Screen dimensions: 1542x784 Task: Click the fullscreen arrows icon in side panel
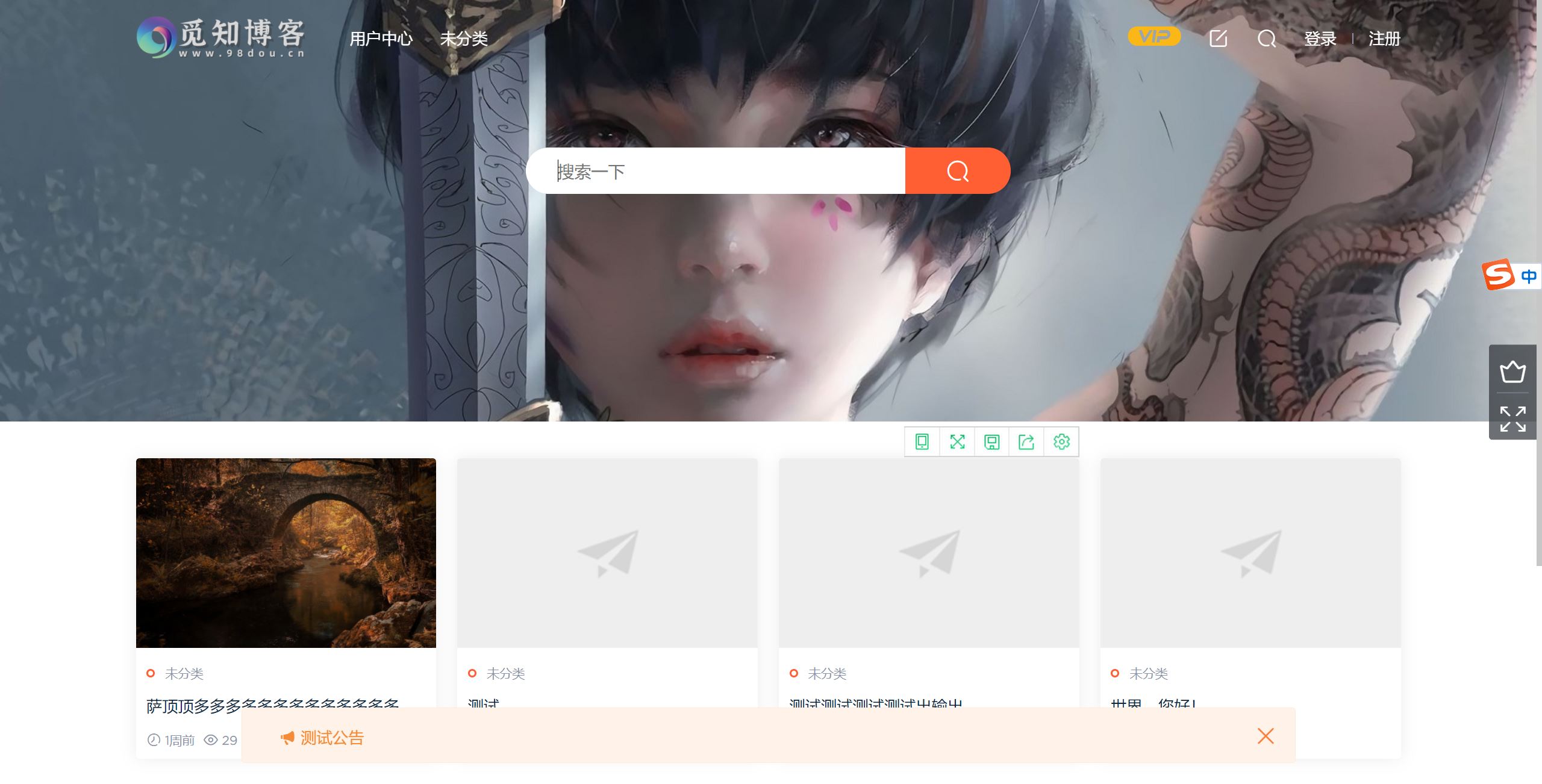[1512, 419]
